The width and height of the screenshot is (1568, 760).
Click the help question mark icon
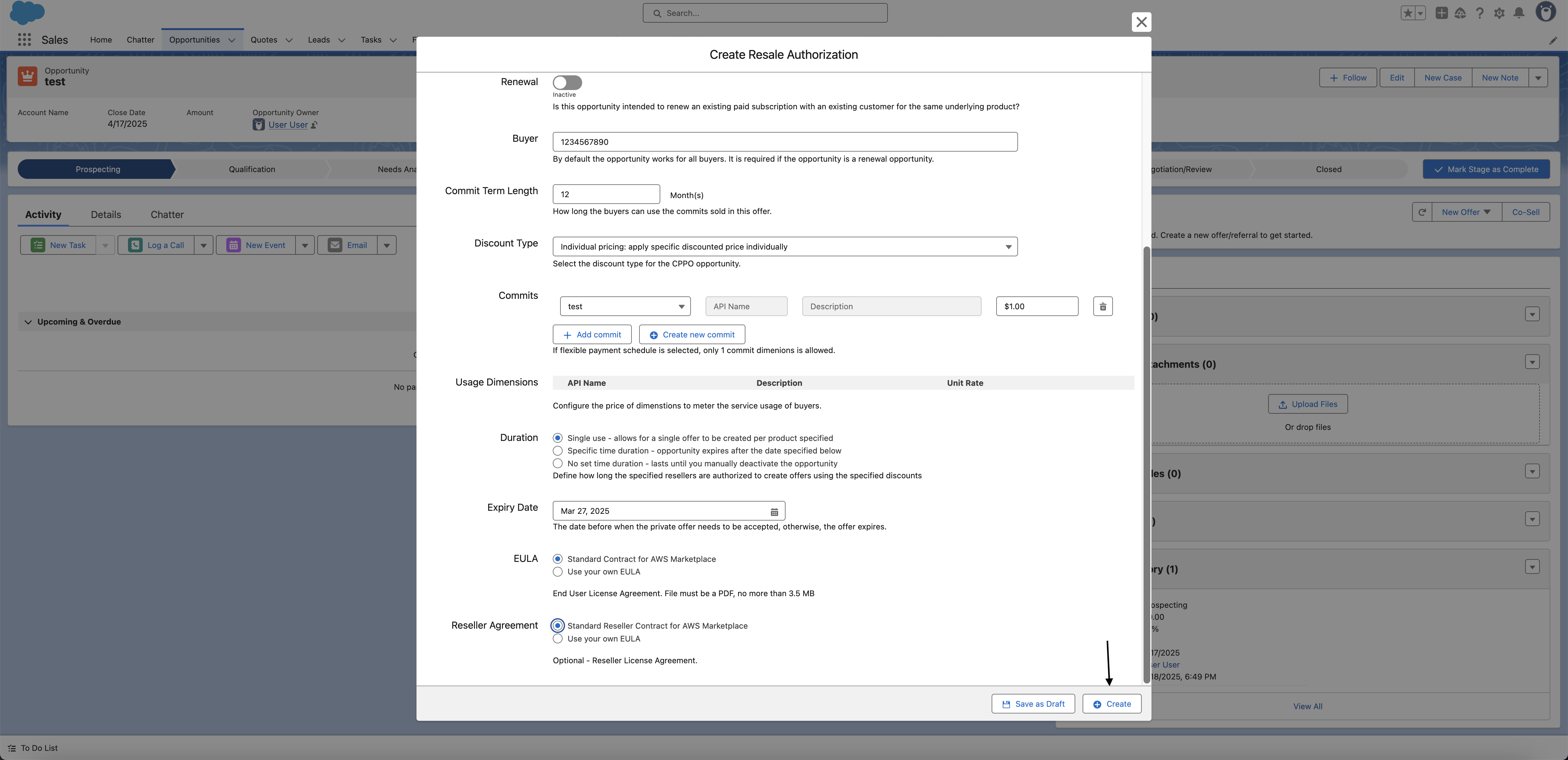click(x=1480, y=13)
